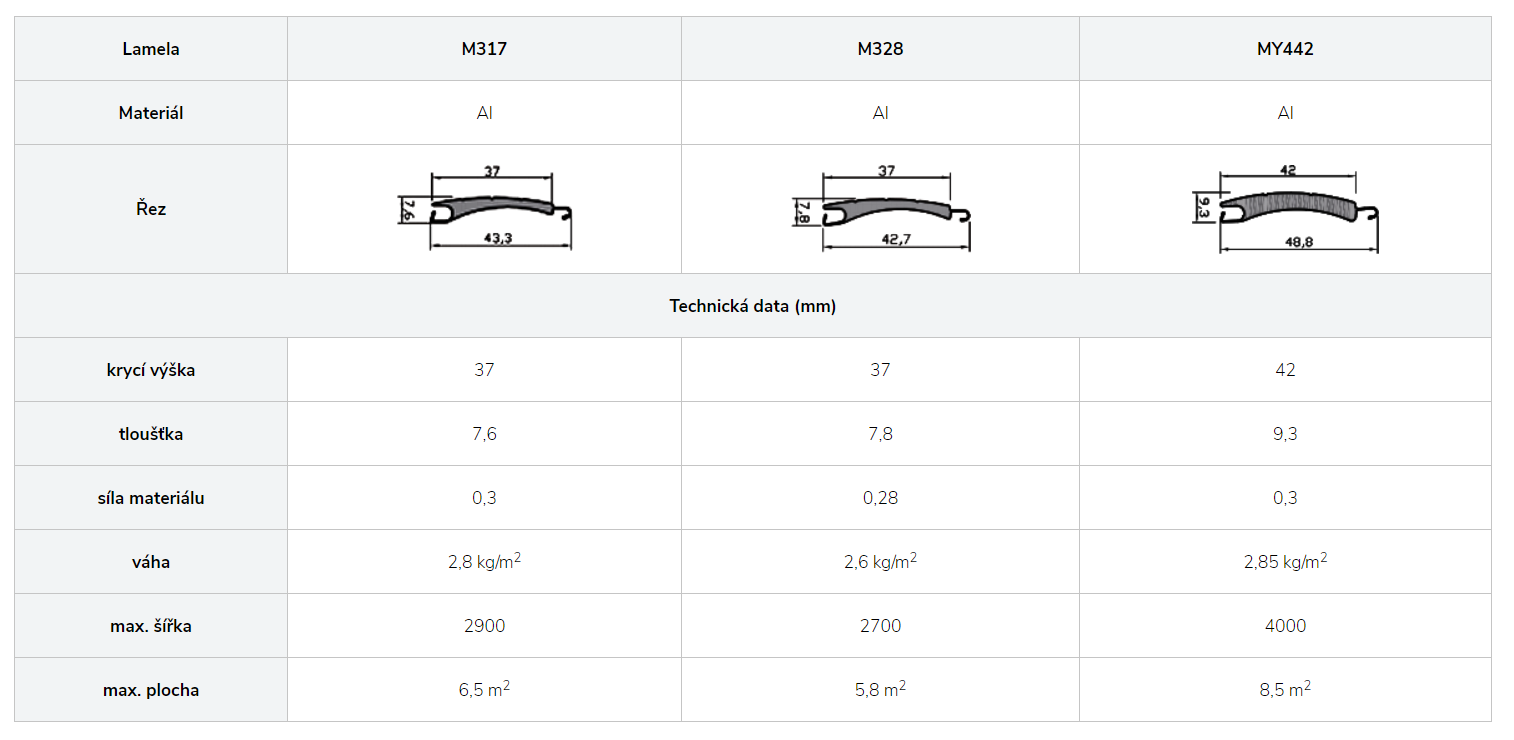
Task: Click the Lamela header cell
Action: (x=151, y=48)
